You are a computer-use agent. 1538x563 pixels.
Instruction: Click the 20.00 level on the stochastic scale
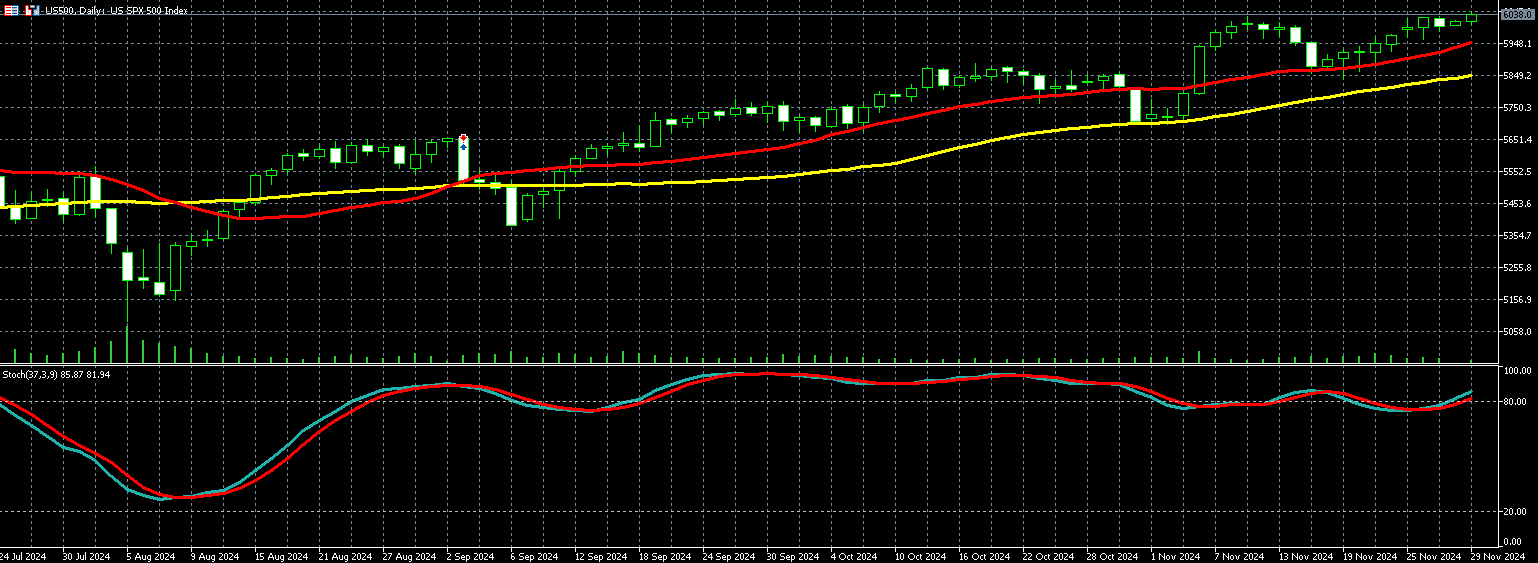pyautogui.click(x=1518, y=512)
